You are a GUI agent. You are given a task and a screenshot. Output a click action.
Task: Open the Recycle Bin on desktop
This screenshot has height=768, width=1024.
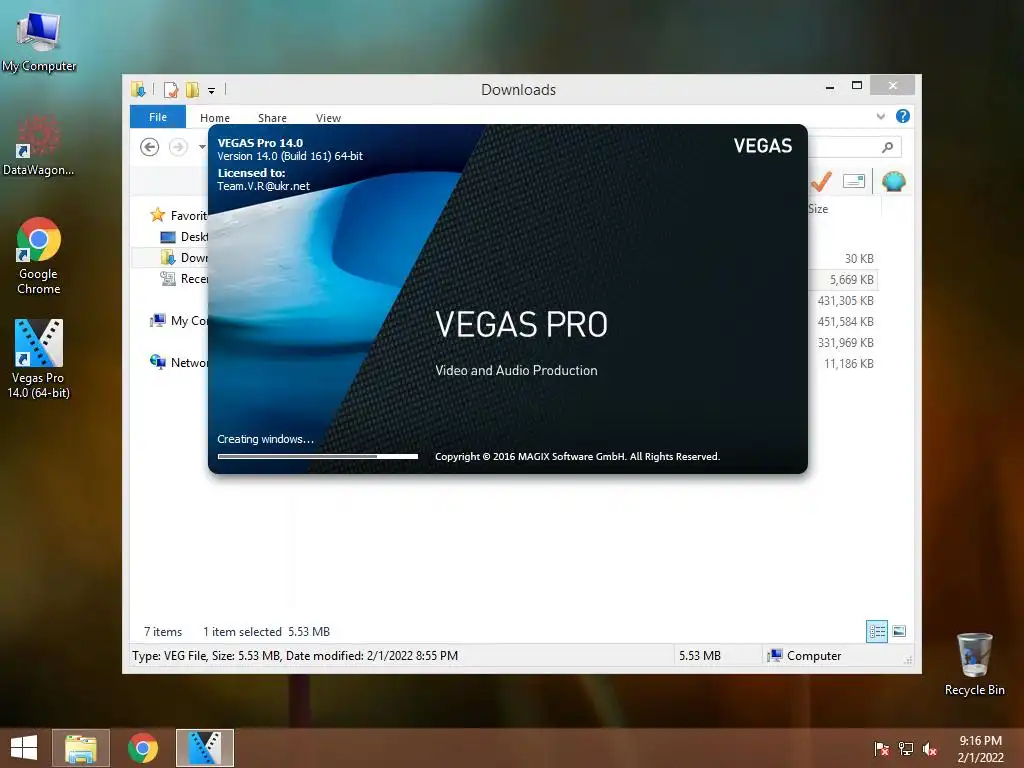point(974,664)
